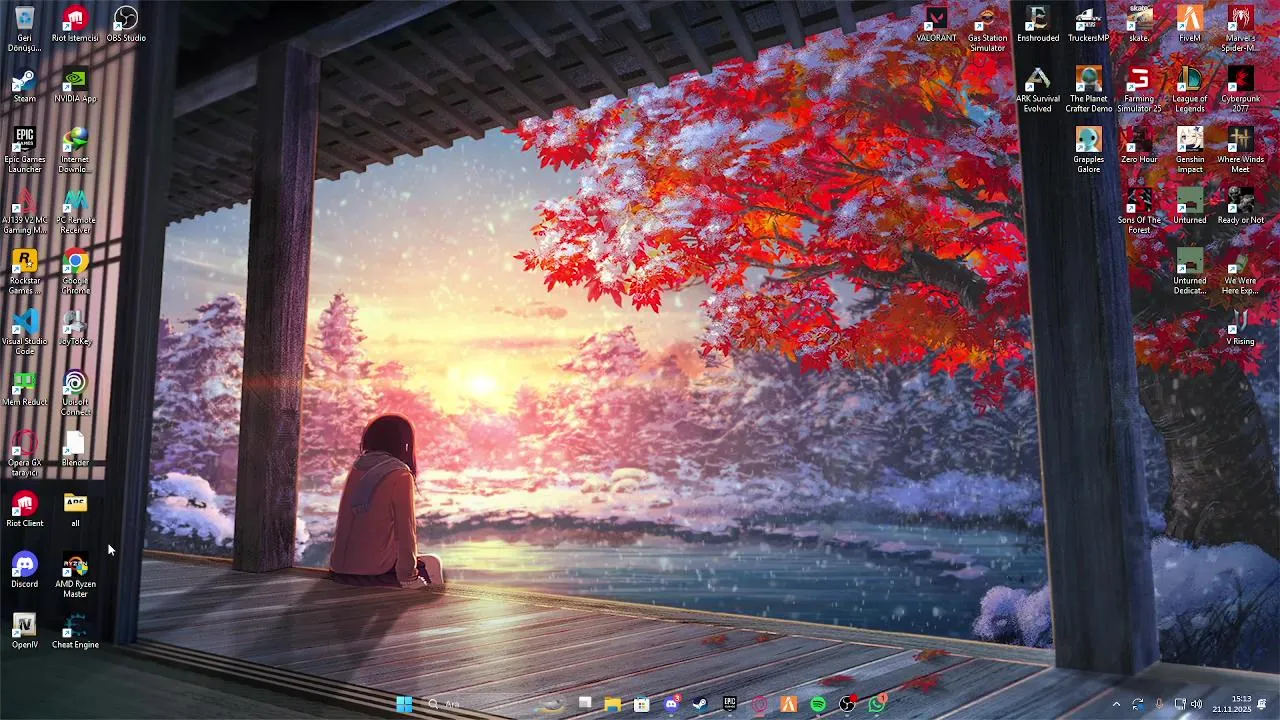This screenshot has height=720, width=1280.
Task: Open Steam from the taskbar
Action: pos(701,704)
